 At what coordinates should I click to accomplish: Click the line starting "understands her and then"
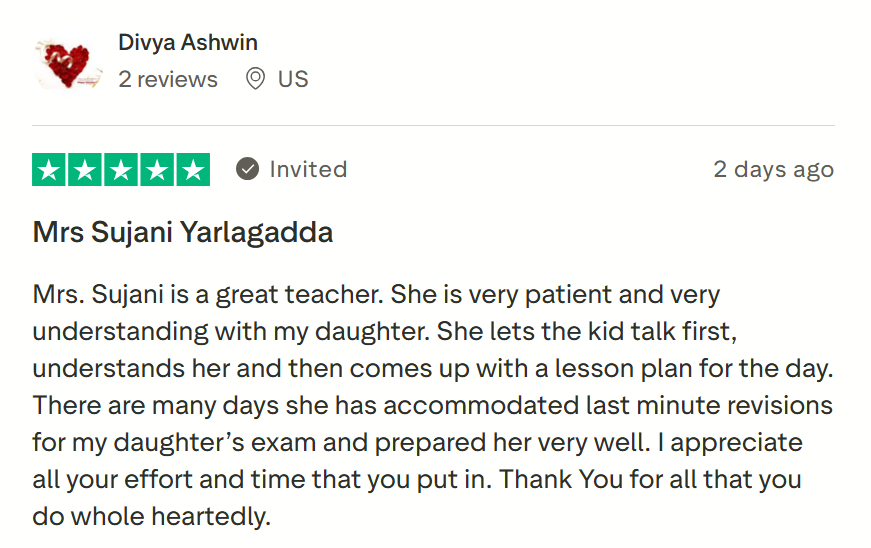[432, 368]
